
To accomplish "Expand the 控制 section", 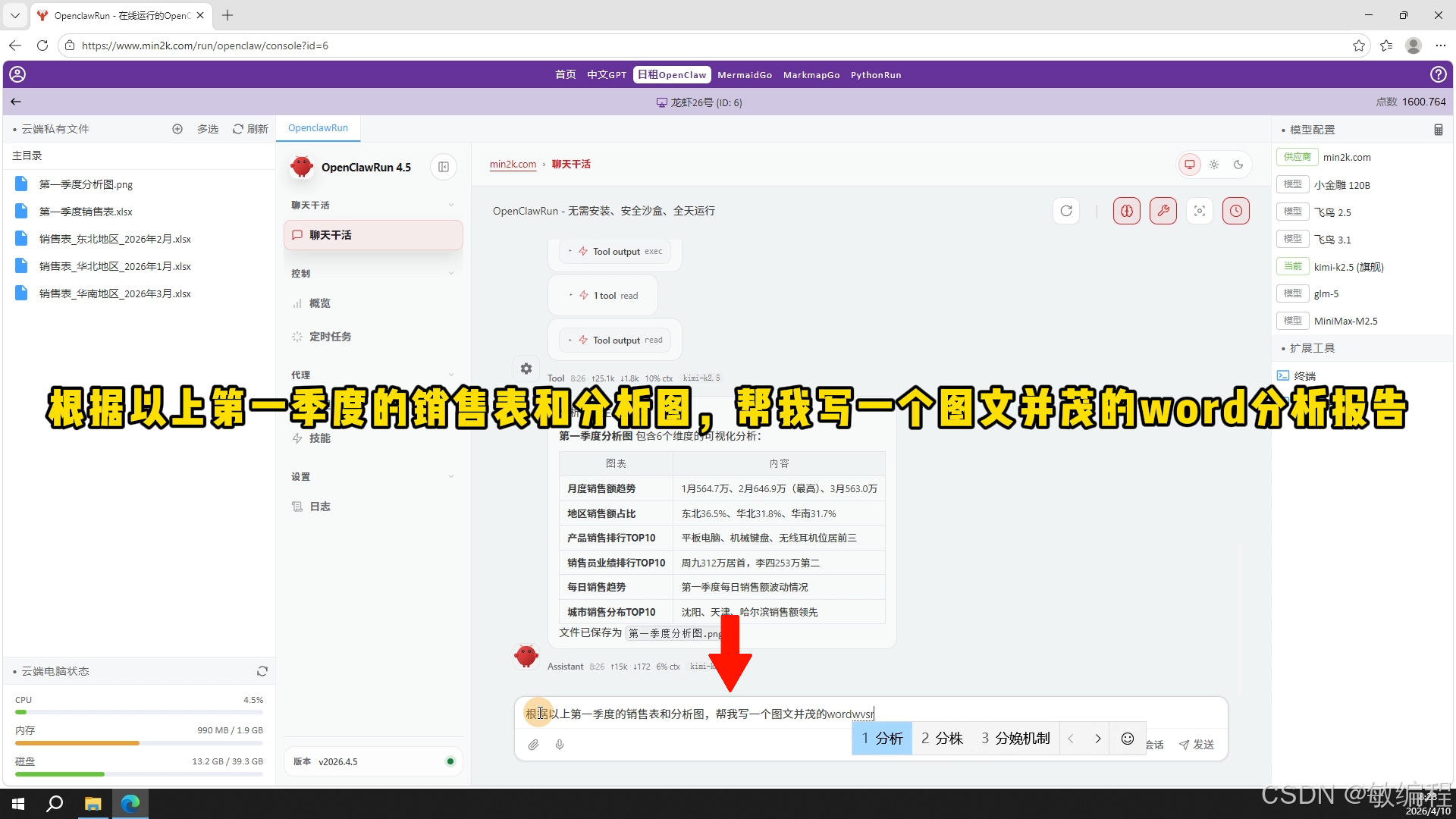I will pyautogui.click(x=451, y=273).
